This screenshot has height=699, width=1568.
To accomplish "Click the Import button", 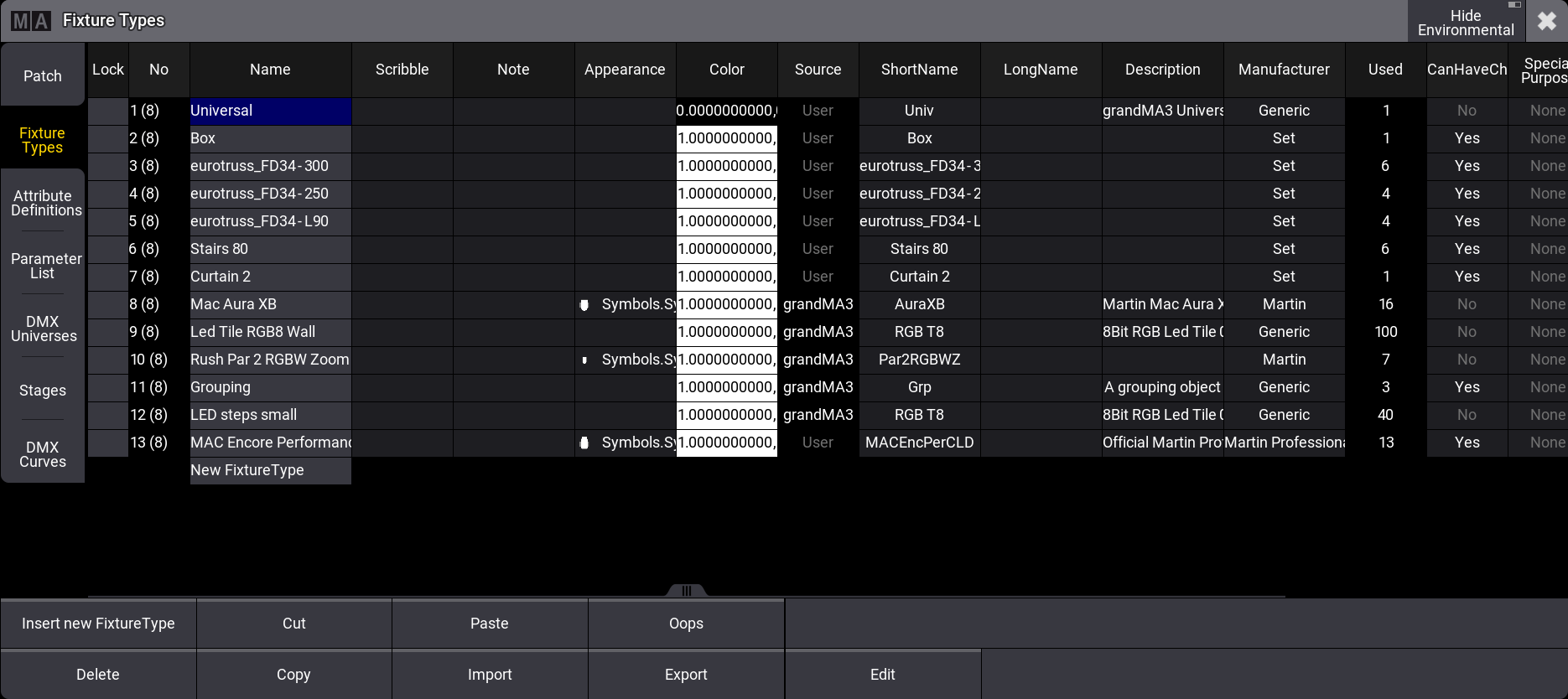I will click(x=490, y=675).
